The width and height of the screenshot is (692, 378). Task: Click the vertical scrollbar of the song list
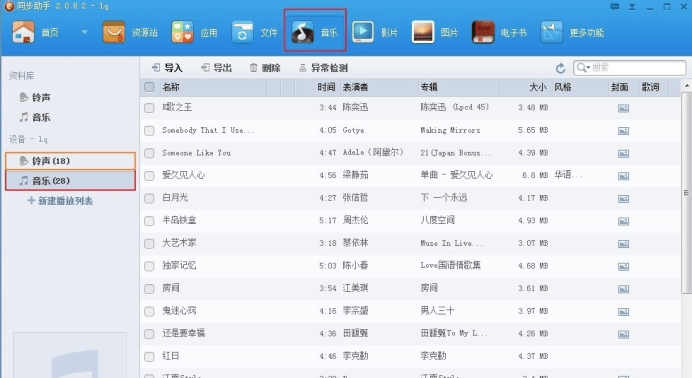click(686, 192)
